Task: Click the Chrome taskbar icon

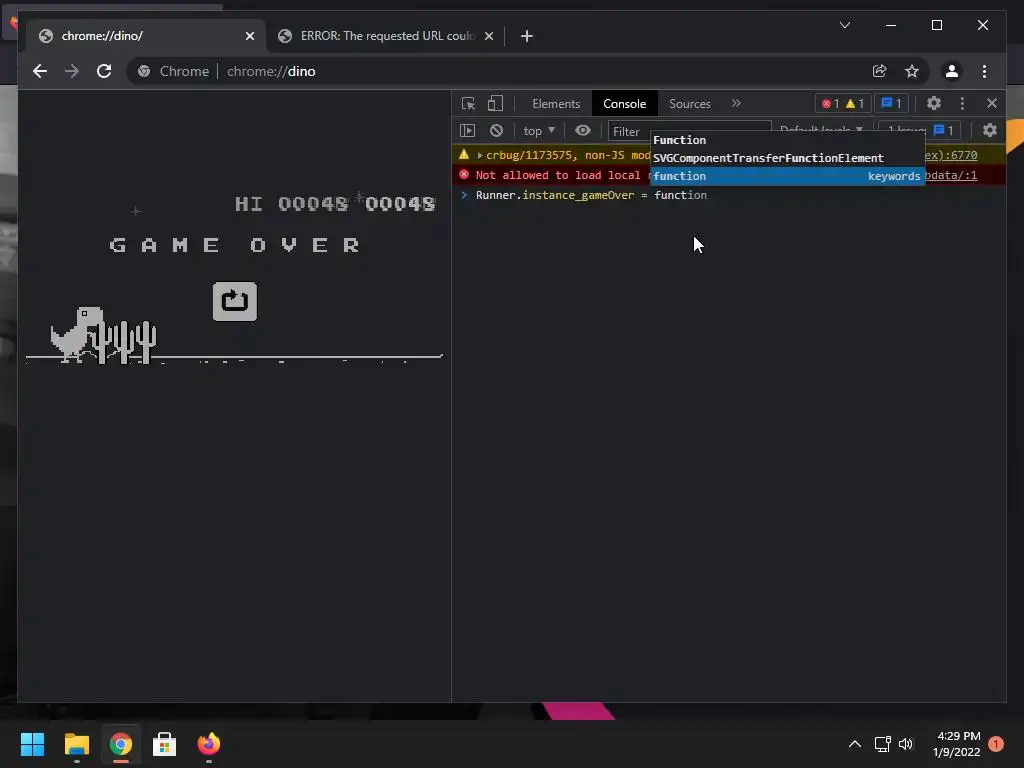Action: tap(121, 744)
